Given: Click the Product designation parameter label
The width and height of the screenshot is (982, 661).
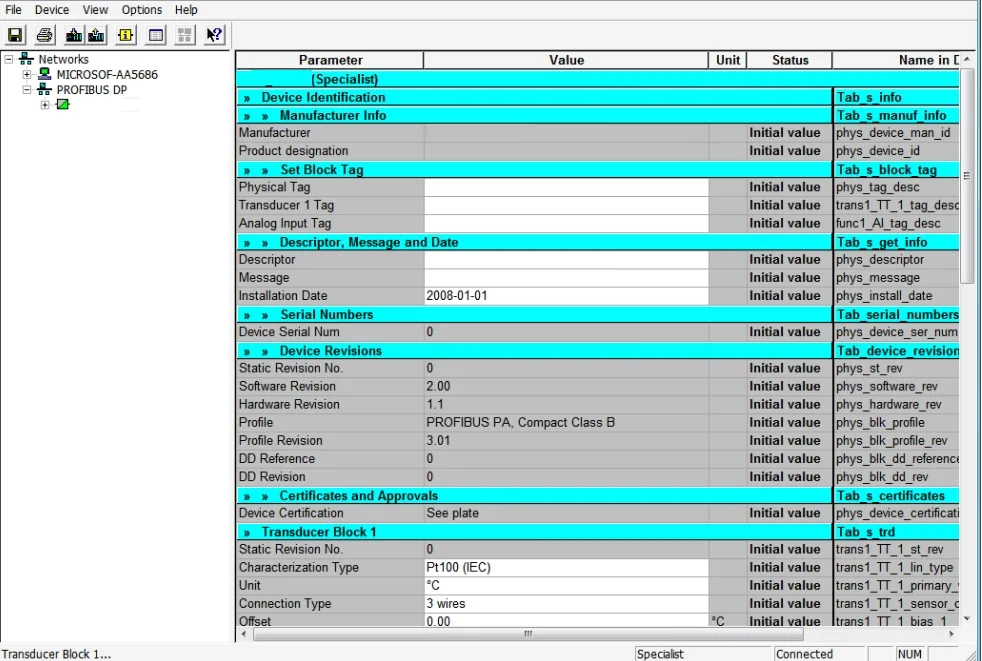Looking at the screenshot, I should tap(293, 151).
